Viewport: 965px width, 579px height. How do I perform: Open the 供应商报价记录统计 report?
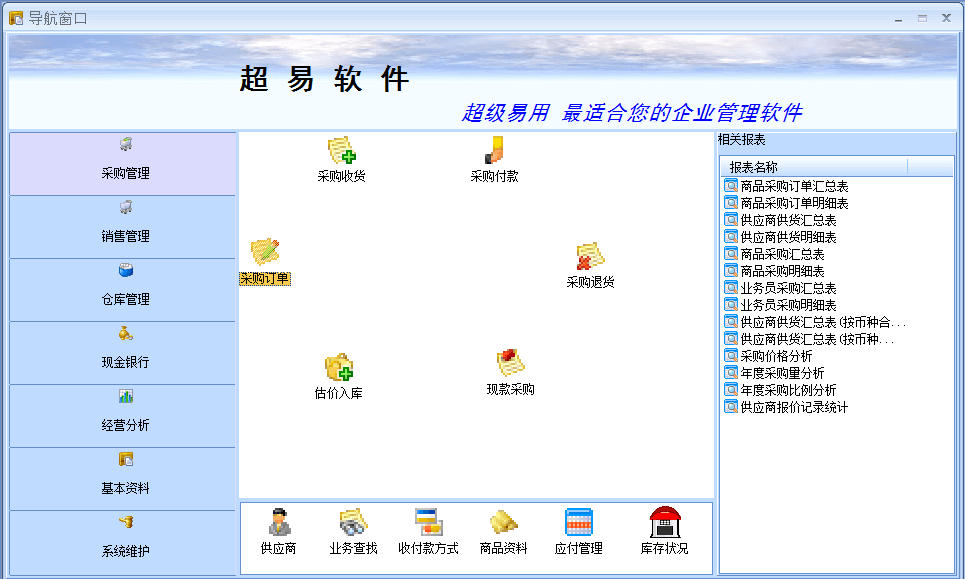(x=794, y=407)
